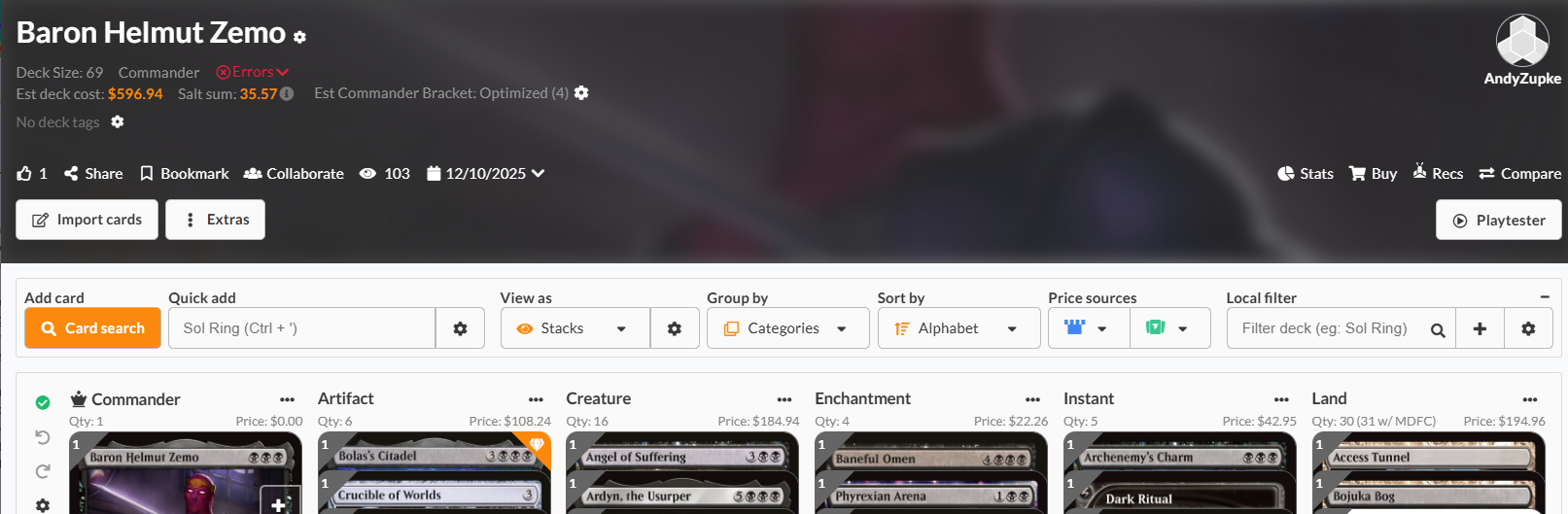This screenshot has width=1568, height=514.
Task: Open the Group by Categories dropdown
Action: click(x=788, y=328)
